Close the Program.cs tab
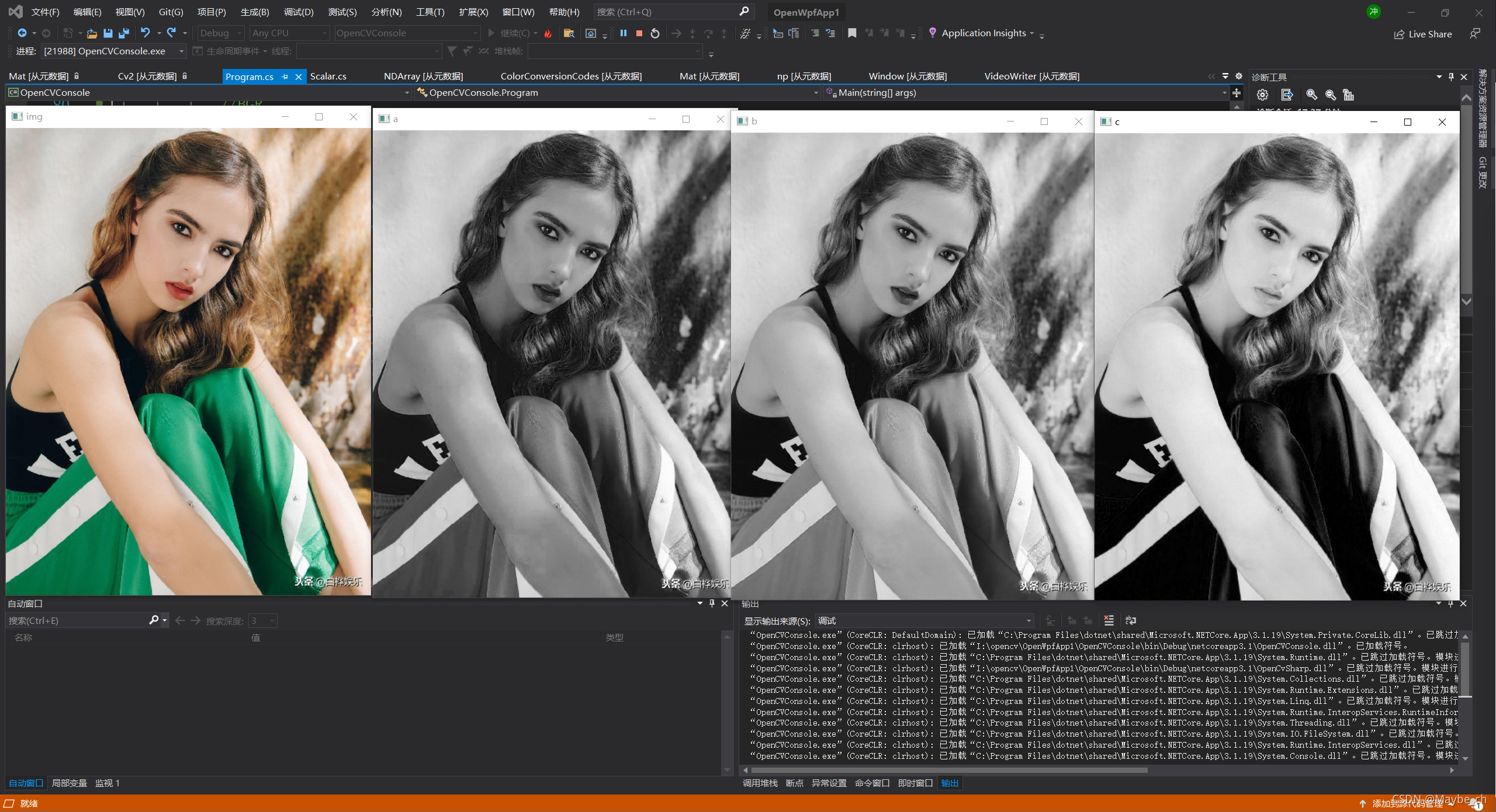1496x812 pixels. (299, 77)
